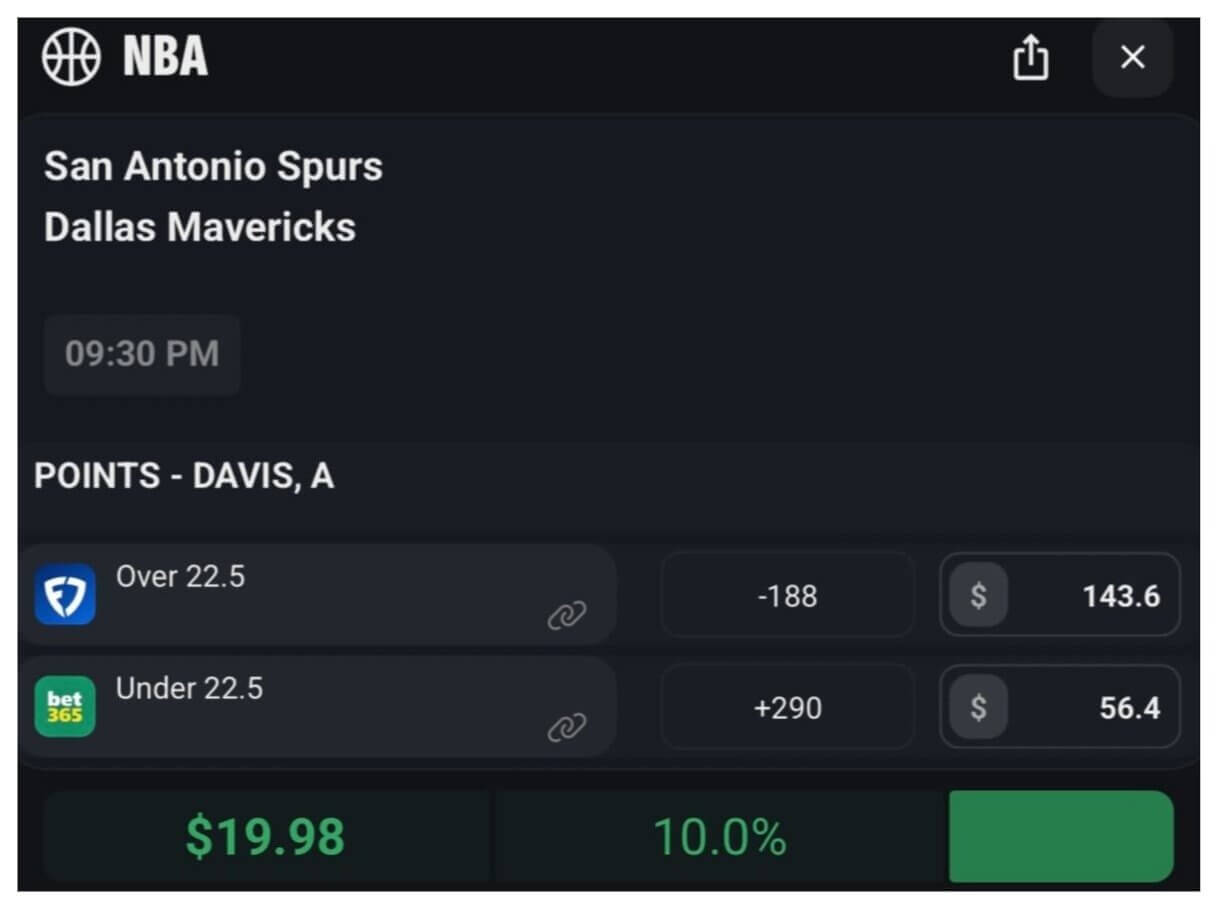Open the link icon for Over 22.5
The height and width of the screenshot is (909, 1218).
point(566,616)
